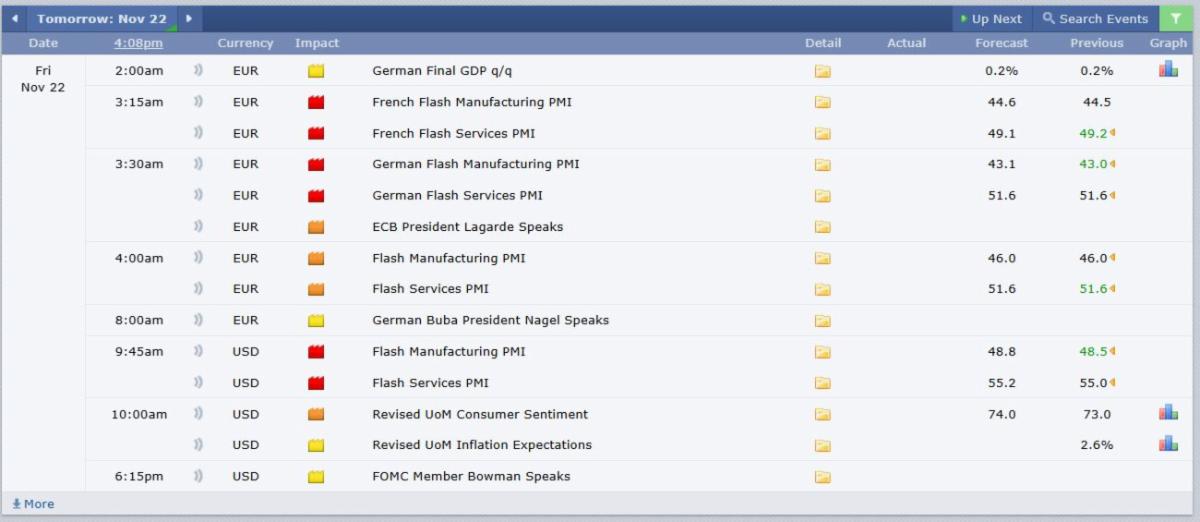1200x522 pixels.
Task: Open the Tomorrow: Nov 22 date selector
Action: coord(102,19)
